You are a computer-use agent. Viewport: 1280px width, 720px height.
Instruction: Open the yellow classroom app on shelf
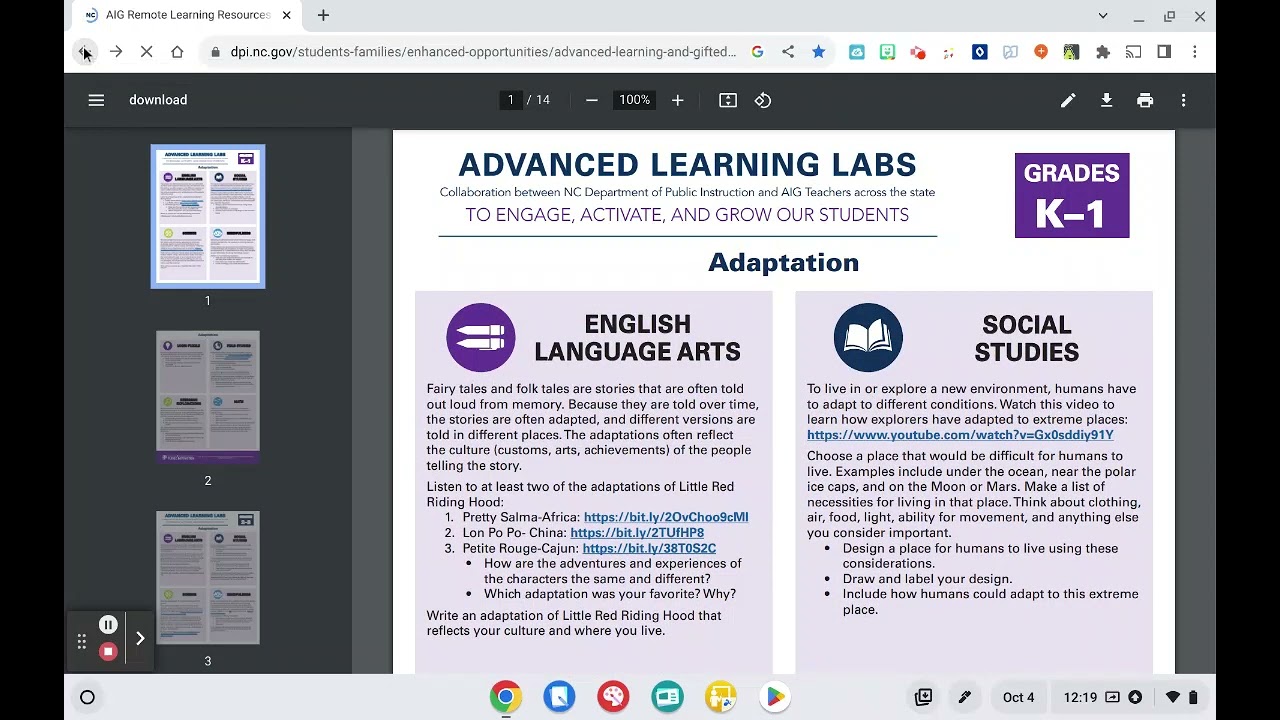(x=721, y=697)
